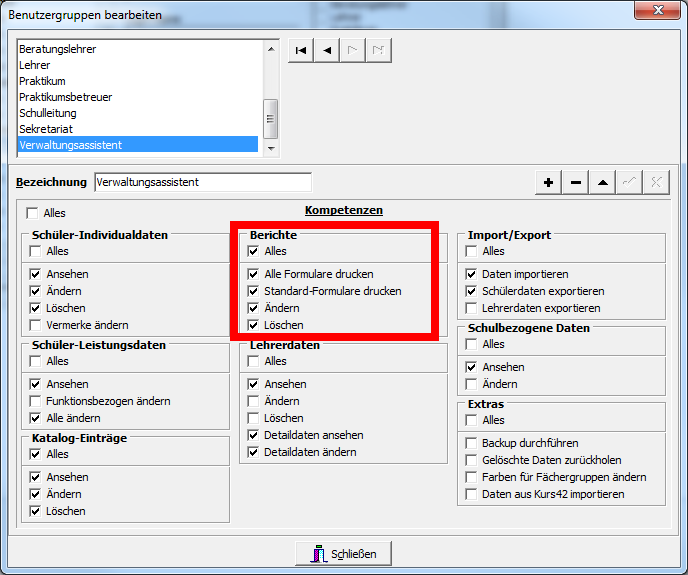The height and width of the screenshot is (575, 688).
Task: Click the greyed-out last record arrow
Action: click(x=379, y=50)
